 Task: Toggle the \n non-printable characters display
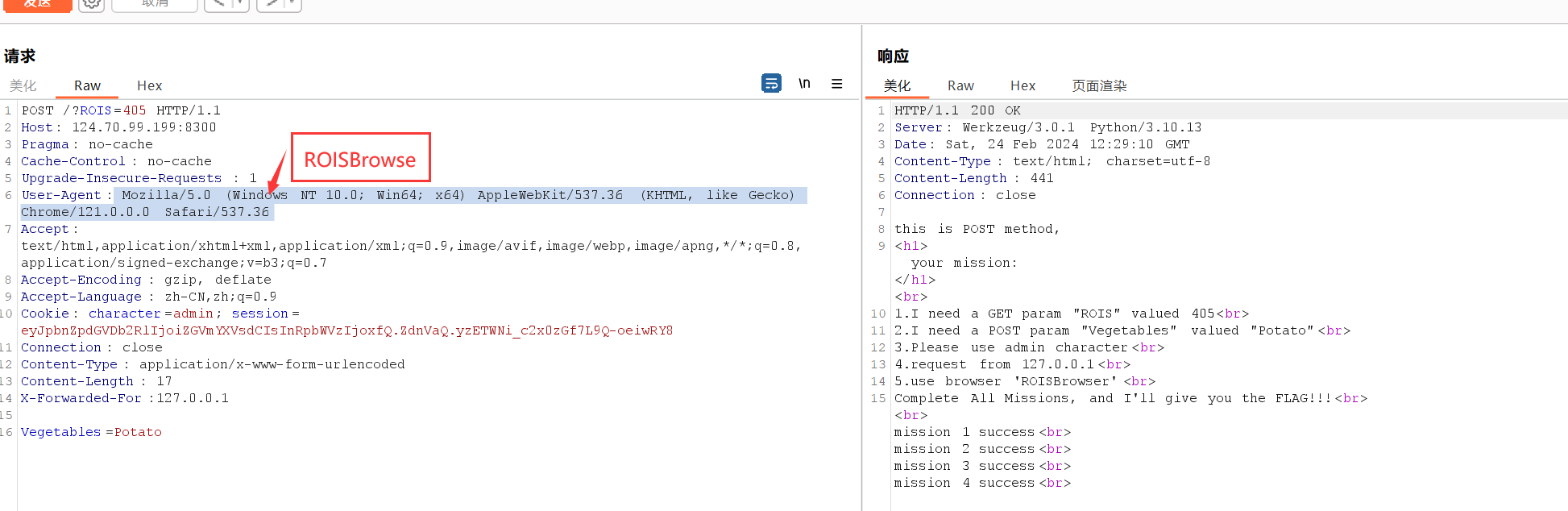804,84
